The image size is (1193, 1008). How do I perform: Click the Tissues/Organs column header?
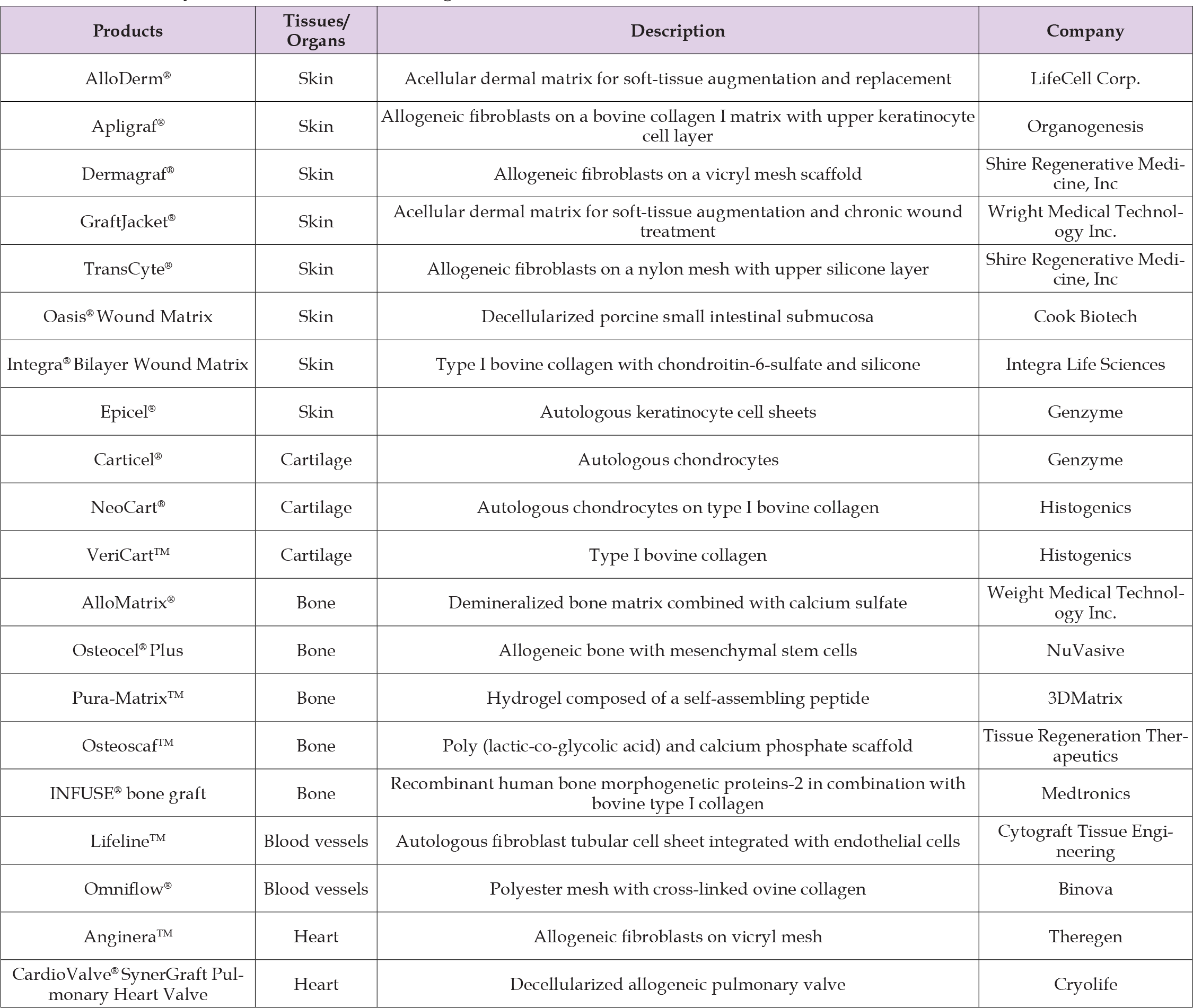tap(315, 31)
